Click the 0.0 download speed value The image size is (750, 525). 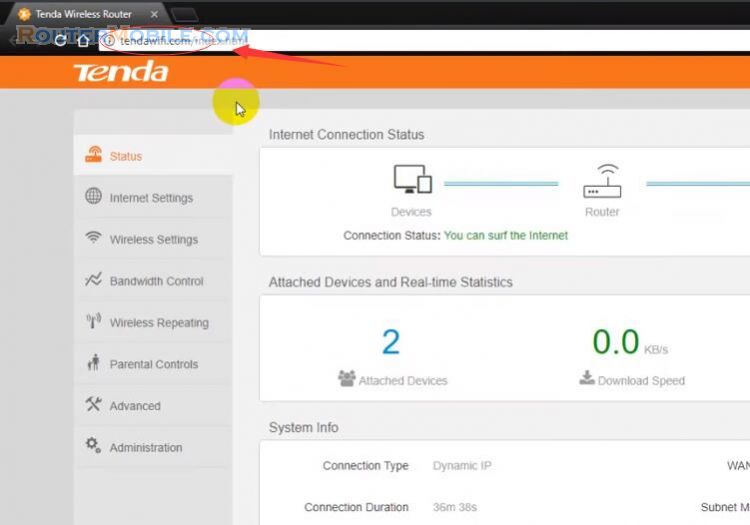616,342
